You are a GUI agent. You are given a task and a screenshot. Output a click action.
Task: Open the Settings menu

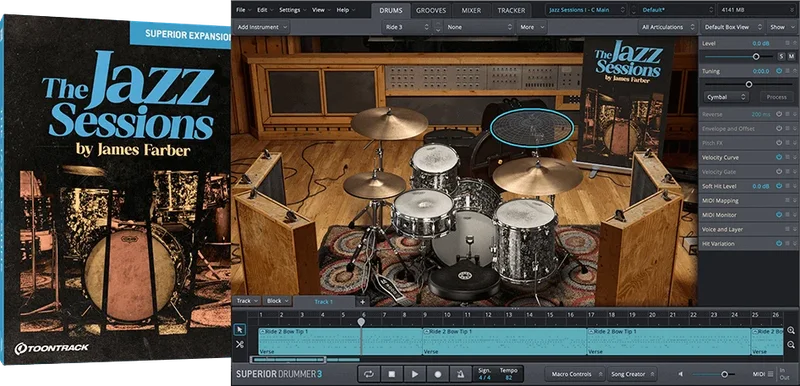293,10
